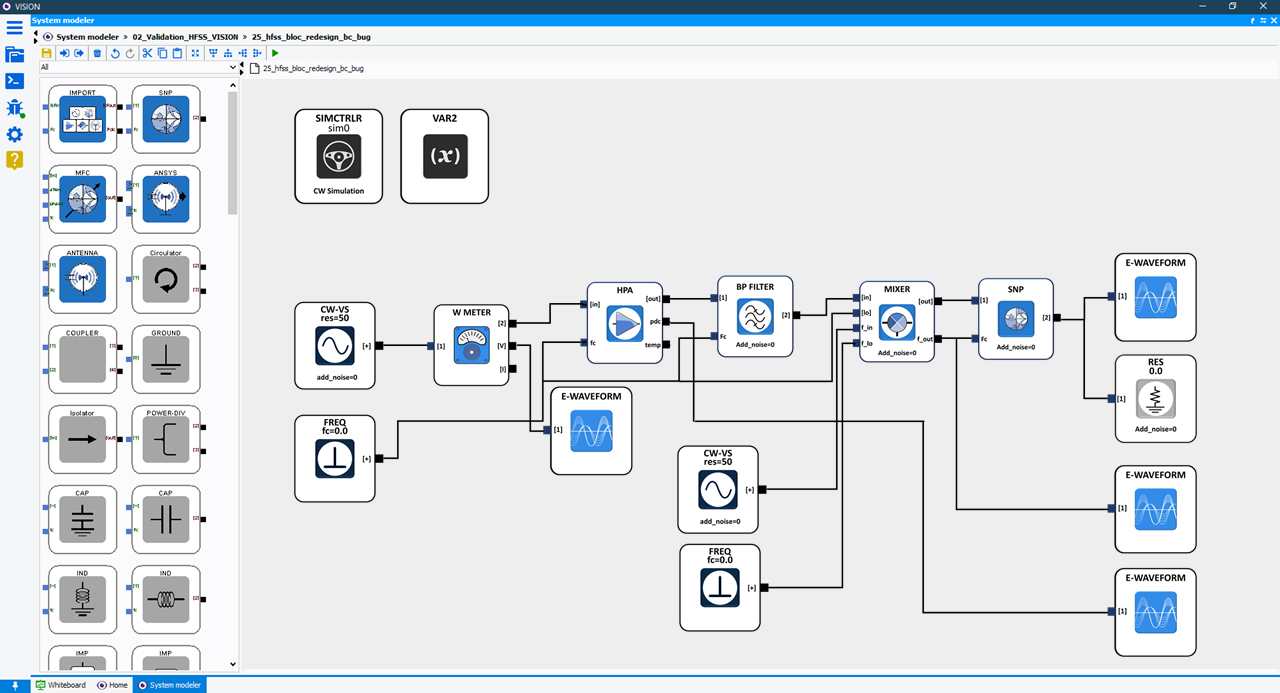The image size is (1280, 693).
Task: Switch to the System modeler tab
Action: click(x=169, y=685)
